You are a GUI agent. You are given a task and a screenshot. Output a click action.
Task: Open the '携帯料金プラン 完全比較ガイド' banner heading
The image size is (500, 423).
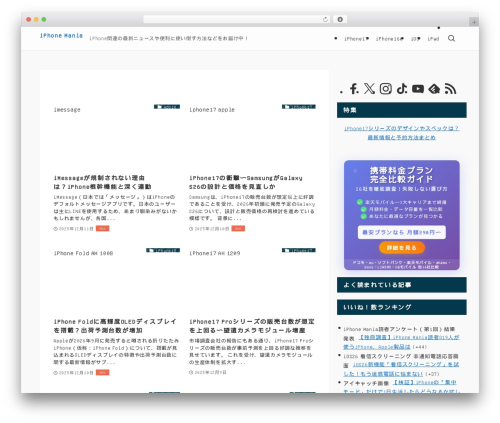pos(402,175)
